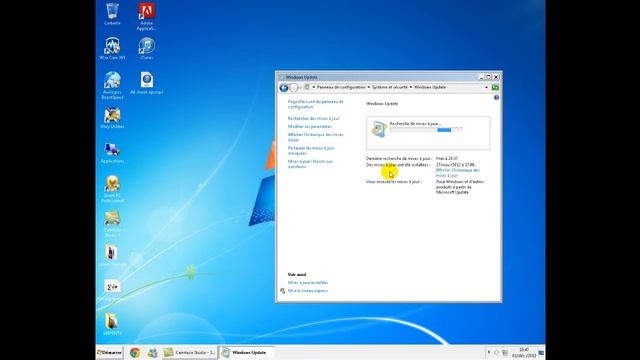Click the Forward arrow in Windows Update
This screenshot has width=640, height=360.
[293, 88]
